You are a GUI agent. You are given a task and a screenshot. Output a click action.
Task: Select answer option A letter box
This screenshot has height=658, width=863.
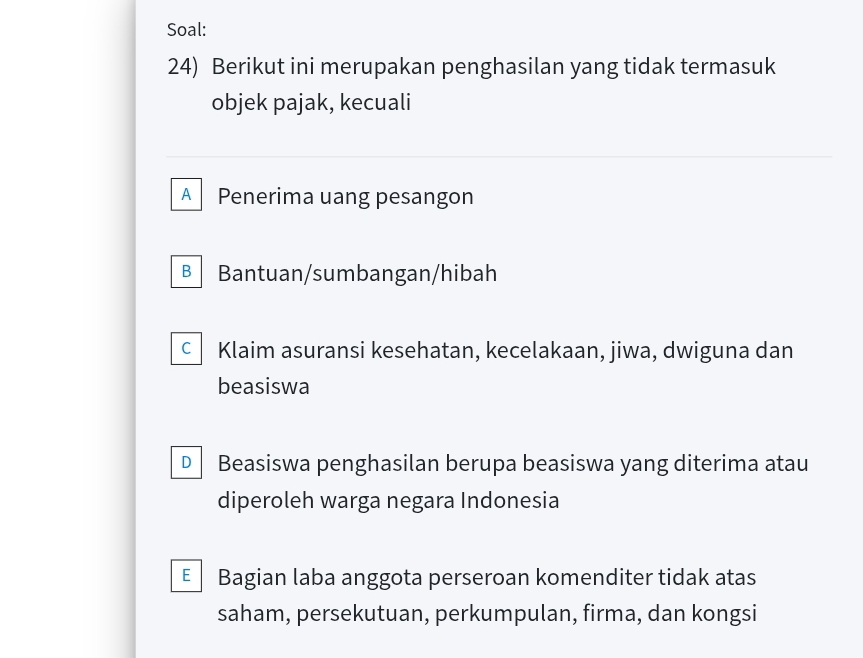pos(185,195)
